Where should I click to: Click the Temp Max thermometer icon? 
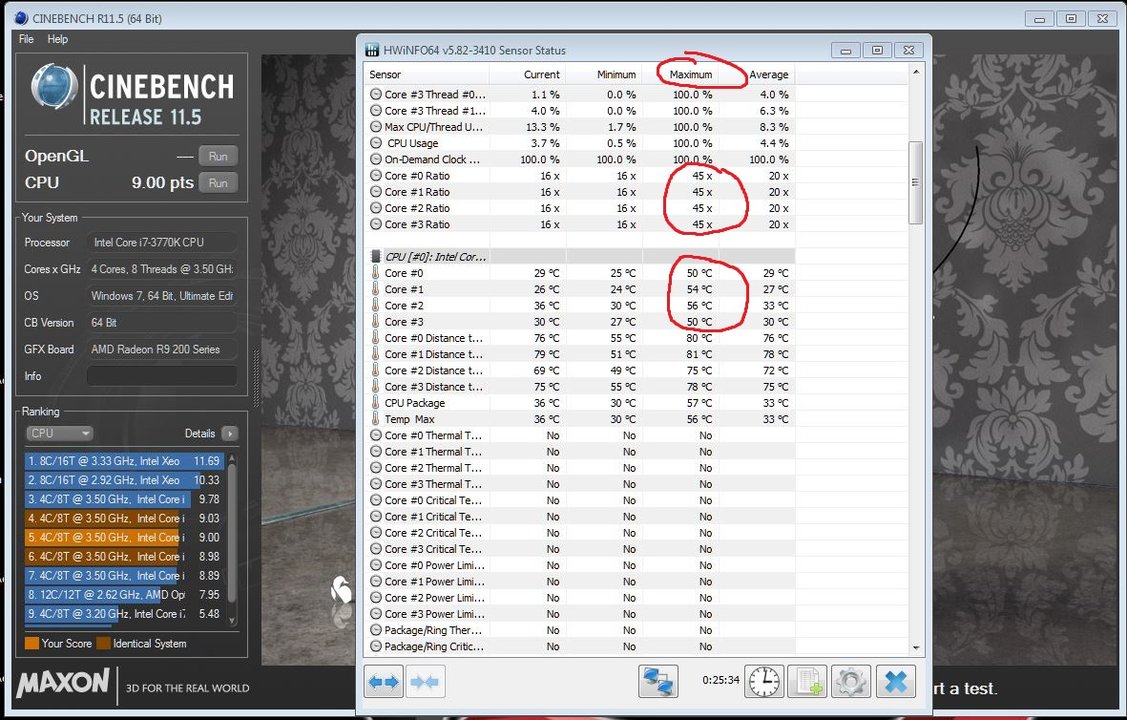(x=375, y=419)
